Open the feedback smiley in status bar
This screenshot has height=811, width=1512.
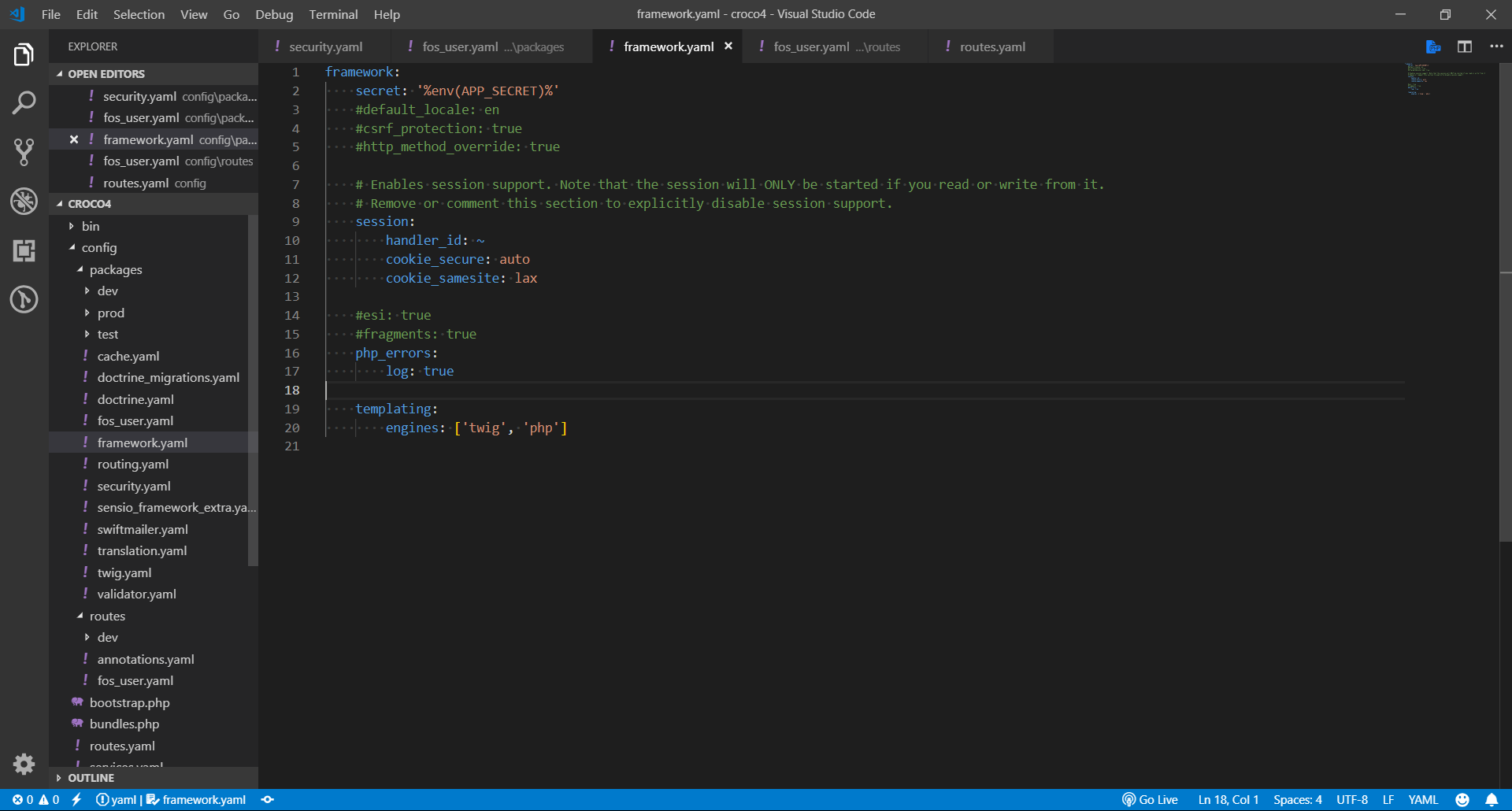click(x=1462, y=800)
